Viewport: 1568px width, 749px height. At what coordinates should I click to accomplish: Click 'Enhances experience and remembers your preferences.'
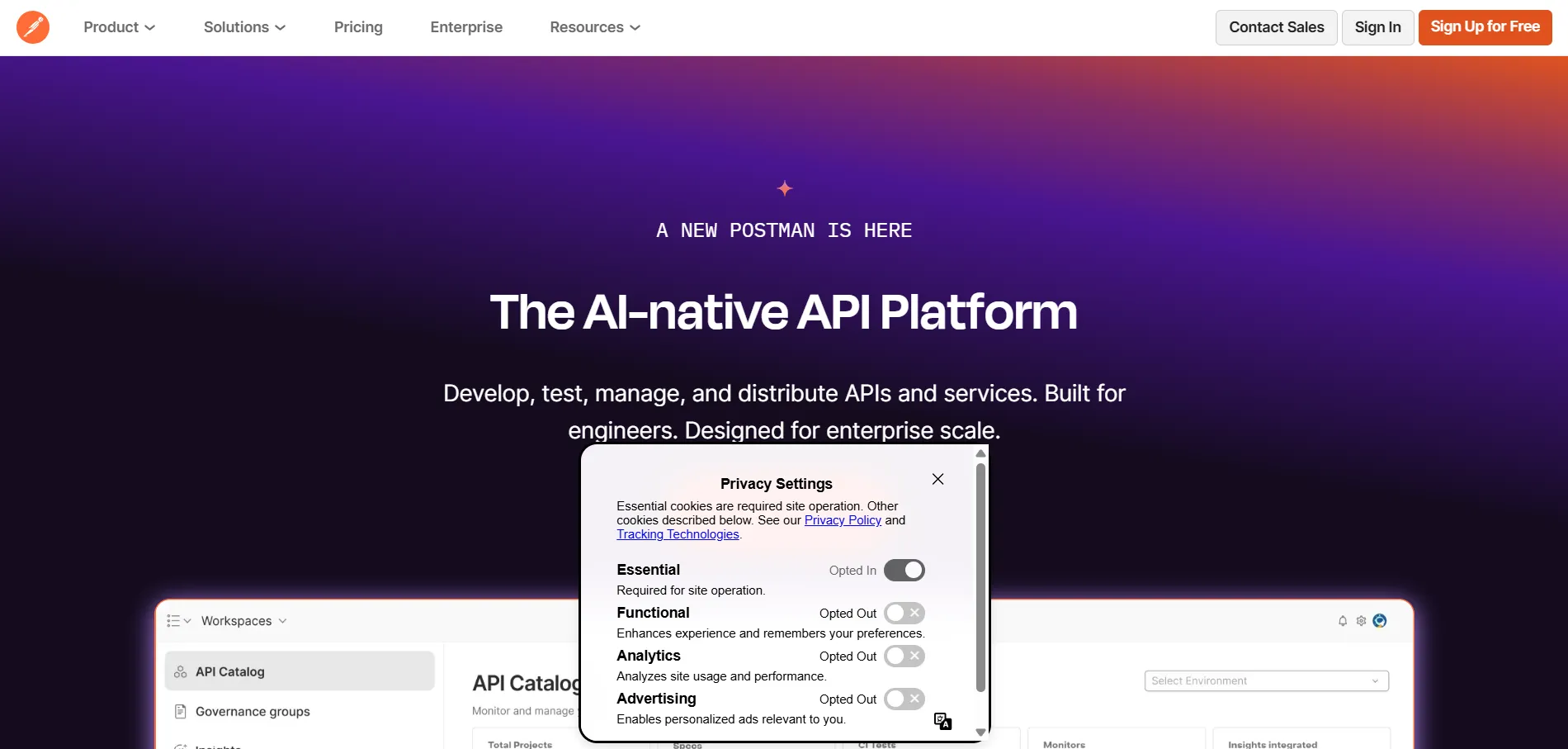tap(771, 633)
